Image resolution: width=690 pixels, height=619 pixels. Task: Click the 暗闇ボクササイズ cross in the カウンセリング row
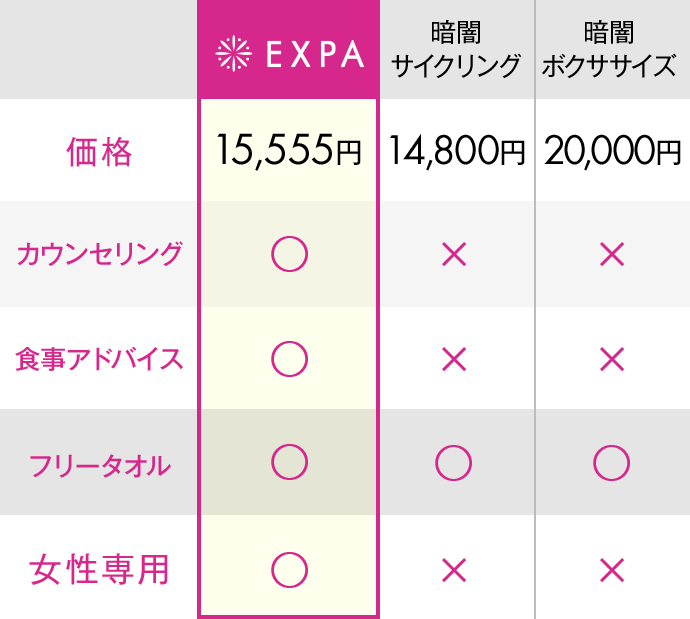pyautogui.click(x=612, y=254)
